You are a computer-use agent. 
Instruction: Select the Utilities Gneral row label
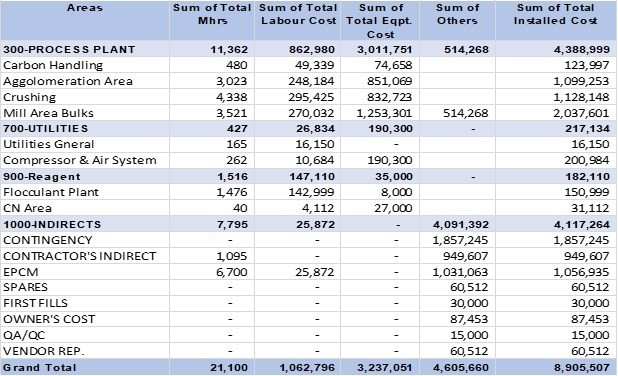[x=48, y=144]
